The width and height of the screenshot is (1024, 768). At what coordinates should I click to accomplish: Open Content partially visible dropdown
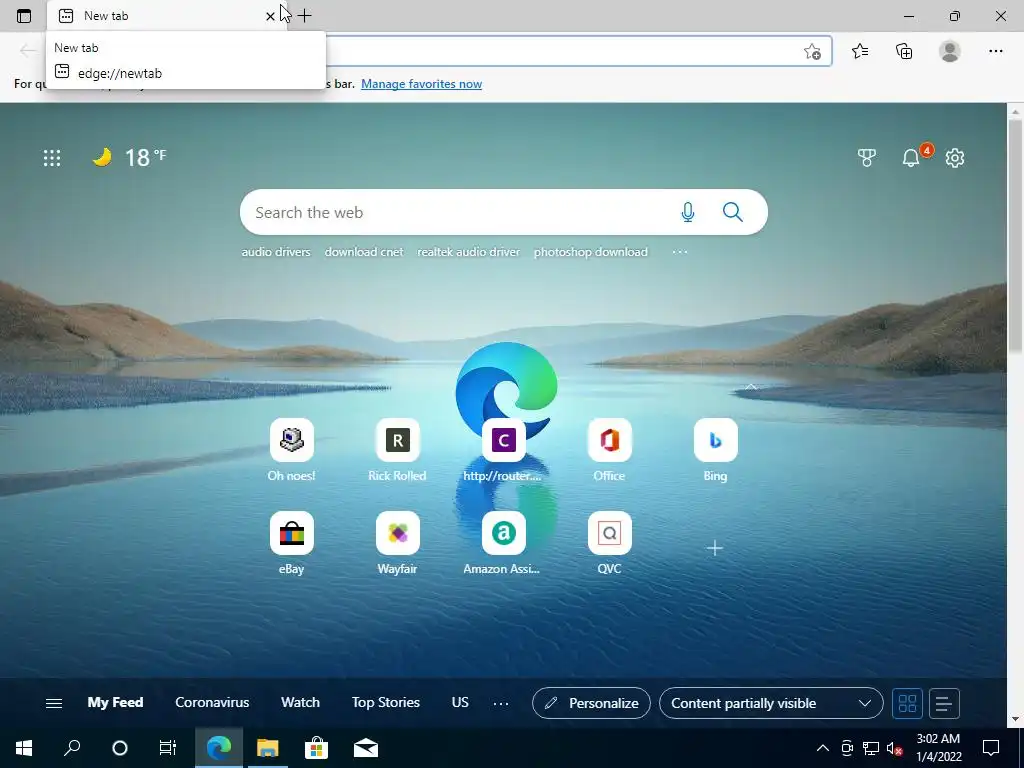coord(771,703)
